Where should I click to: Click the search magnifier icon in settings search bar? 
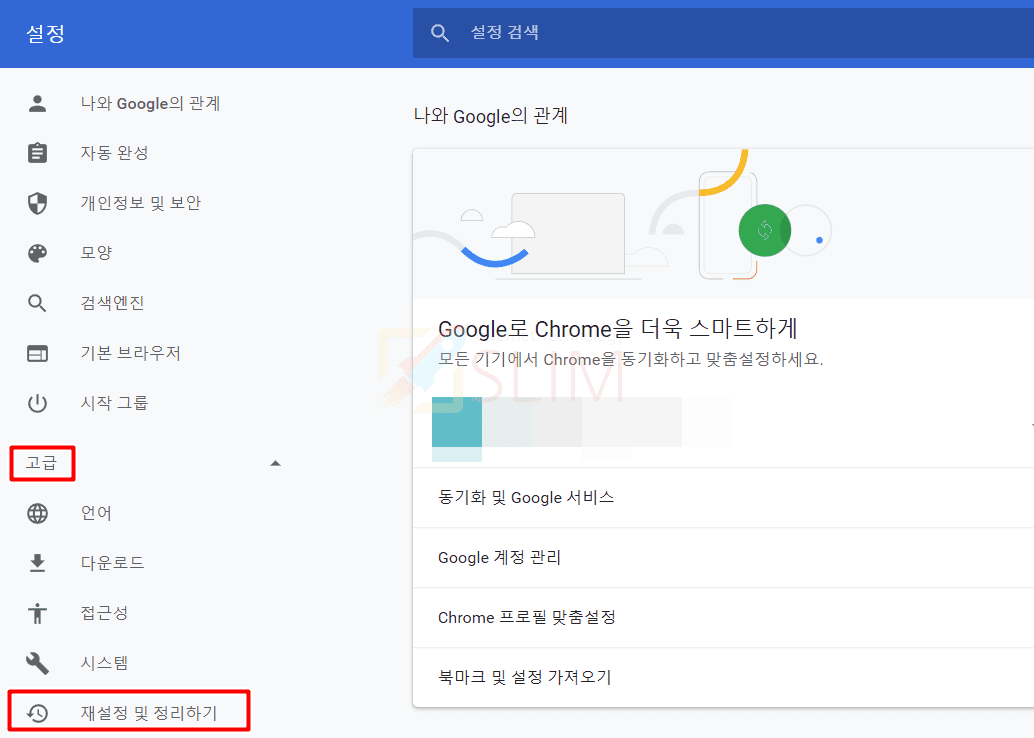tap(440, 33)
